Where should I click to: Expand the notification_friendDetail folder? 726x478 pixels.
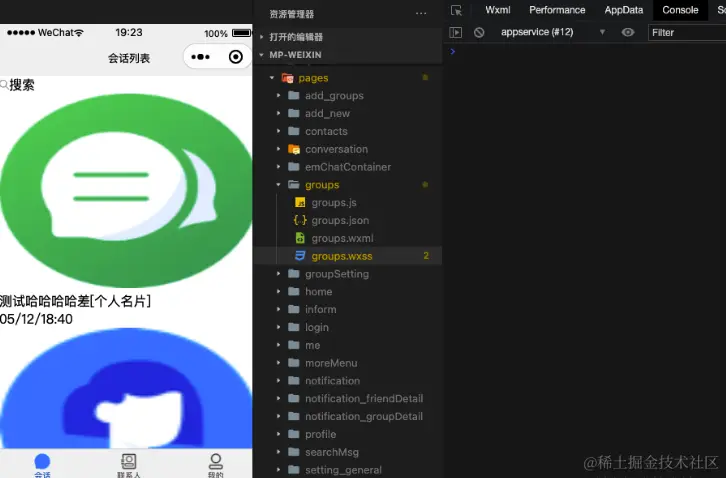coord(348,399)
